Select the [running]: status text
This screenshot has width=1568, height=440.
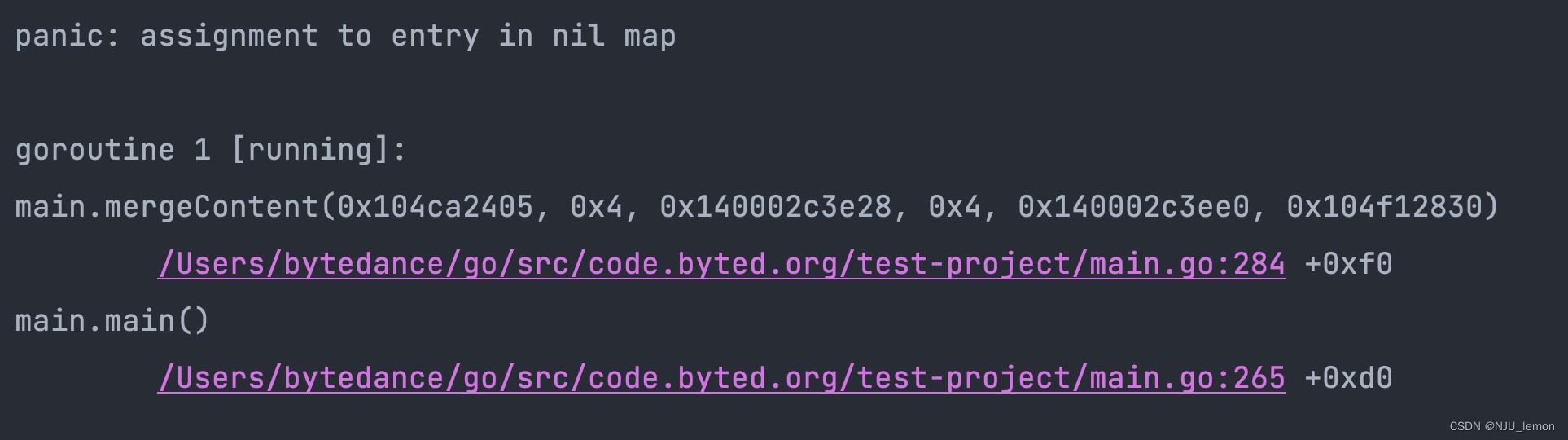click(x=318, y=150)
